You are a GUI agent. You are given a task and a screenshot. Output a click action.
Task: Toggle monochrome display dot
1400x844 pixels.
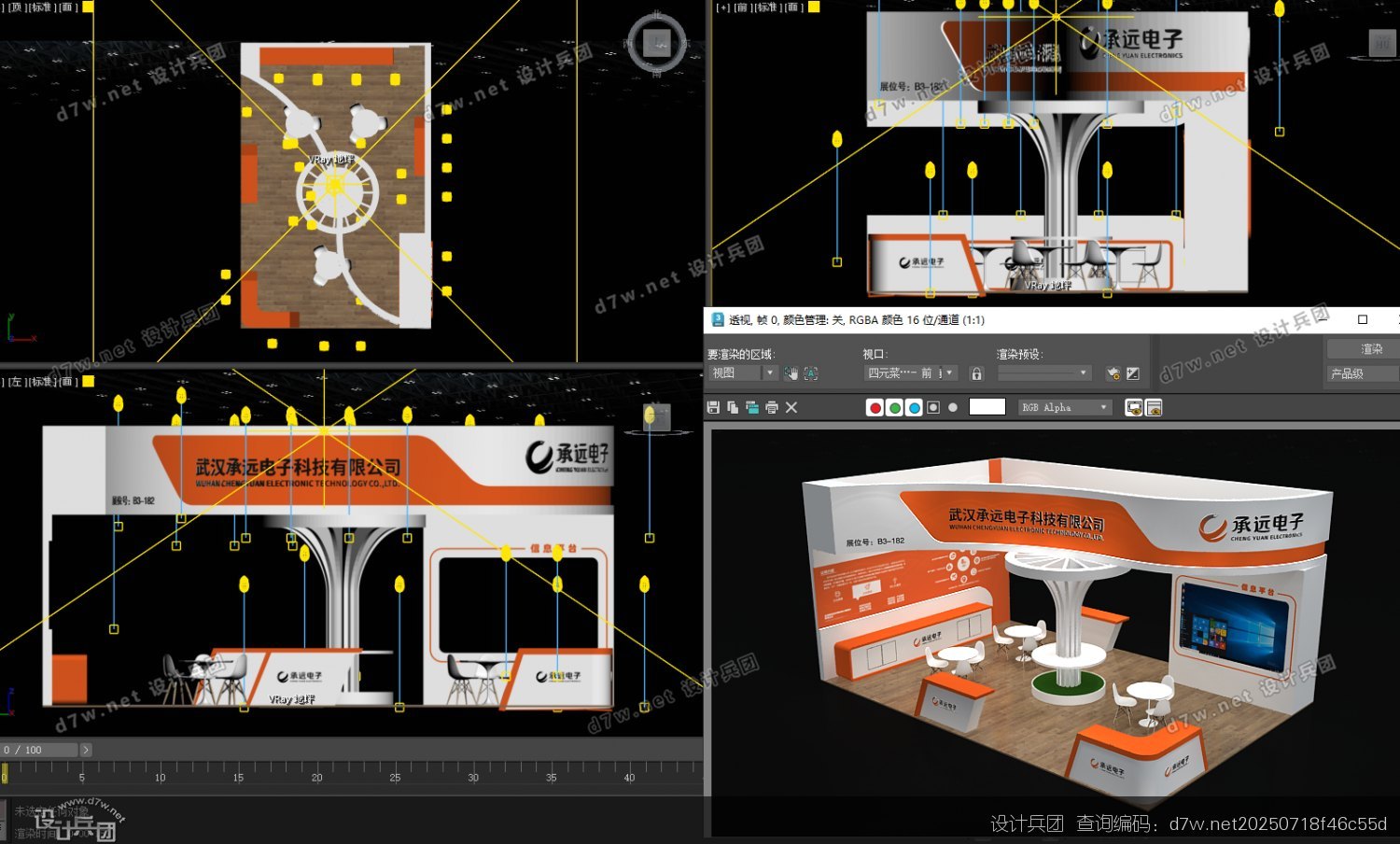(953, 407)
